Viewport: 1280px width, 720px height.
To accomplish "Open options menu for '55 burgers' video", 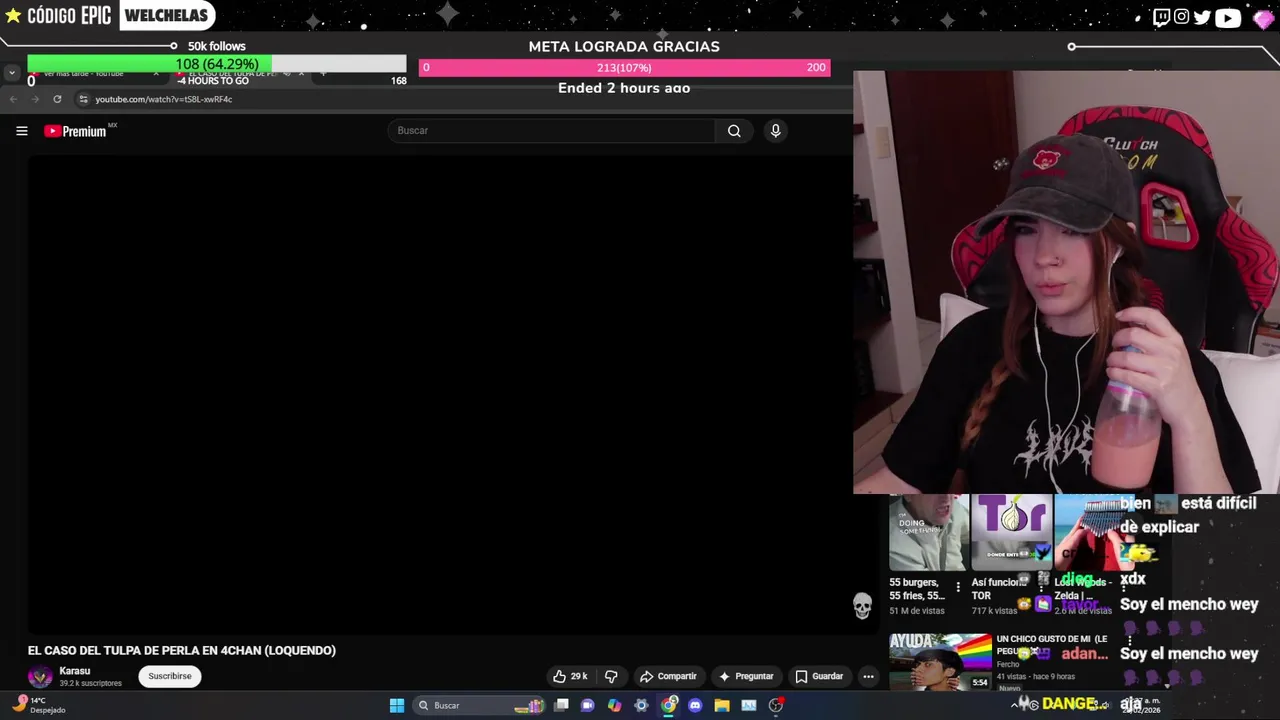I will click(x=958, y=587).
